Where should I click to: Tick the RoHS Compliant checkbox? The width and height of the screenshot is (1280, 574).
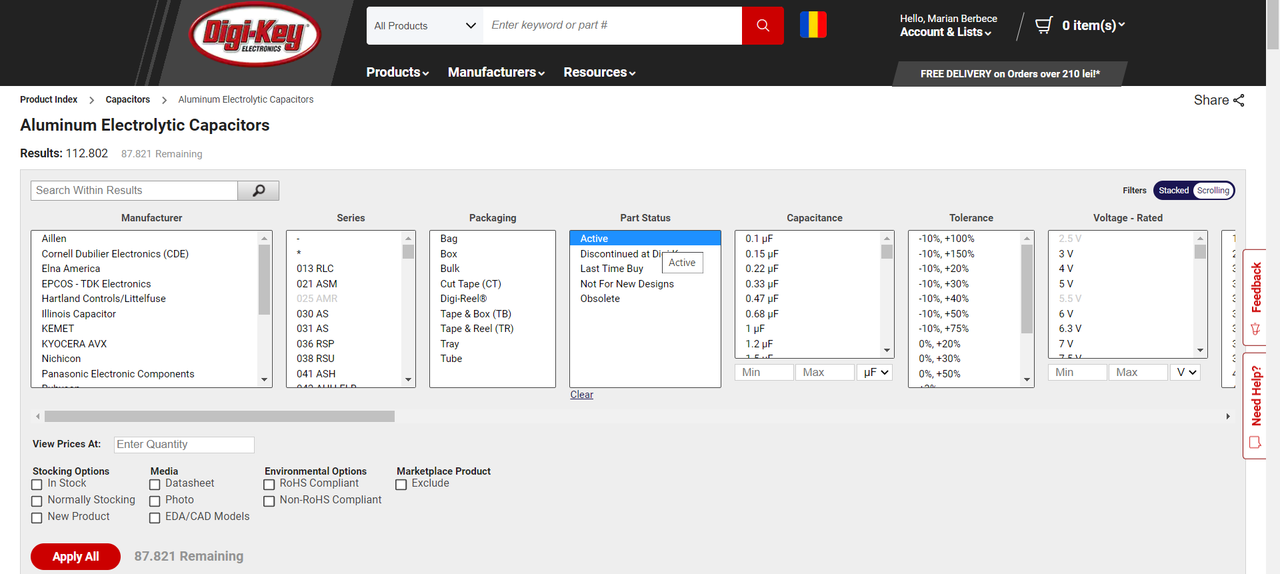pyautogui.click(x=269, y=485)
